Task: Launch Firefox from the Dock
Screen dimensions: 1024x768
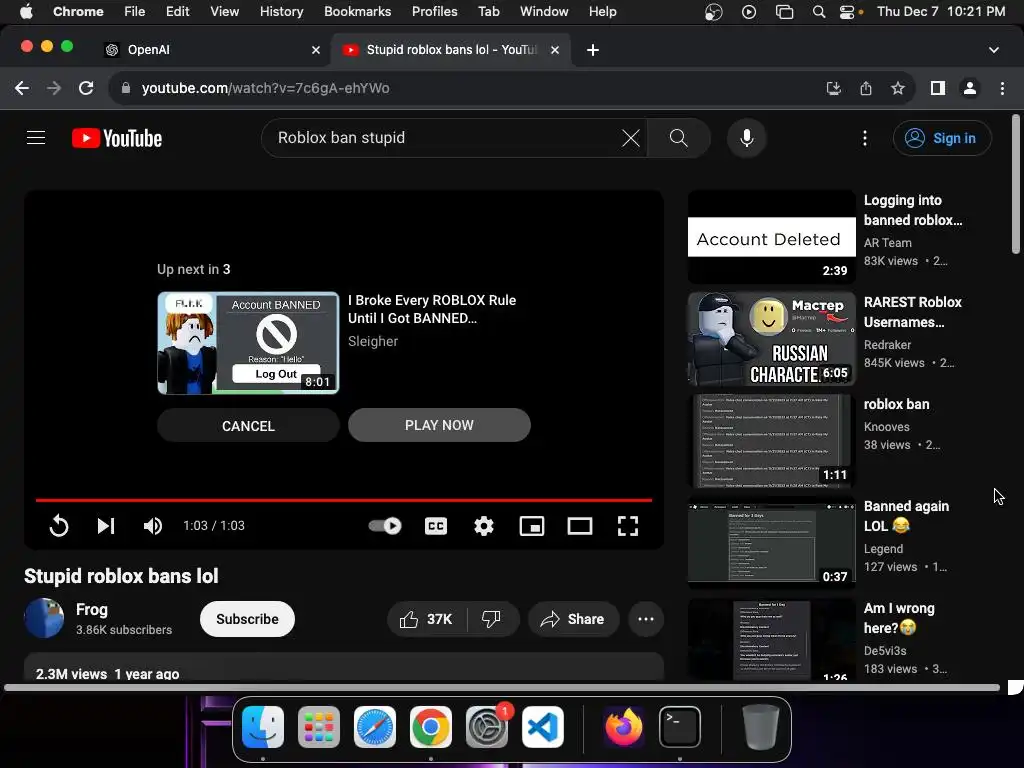Action: coord(623,727)
